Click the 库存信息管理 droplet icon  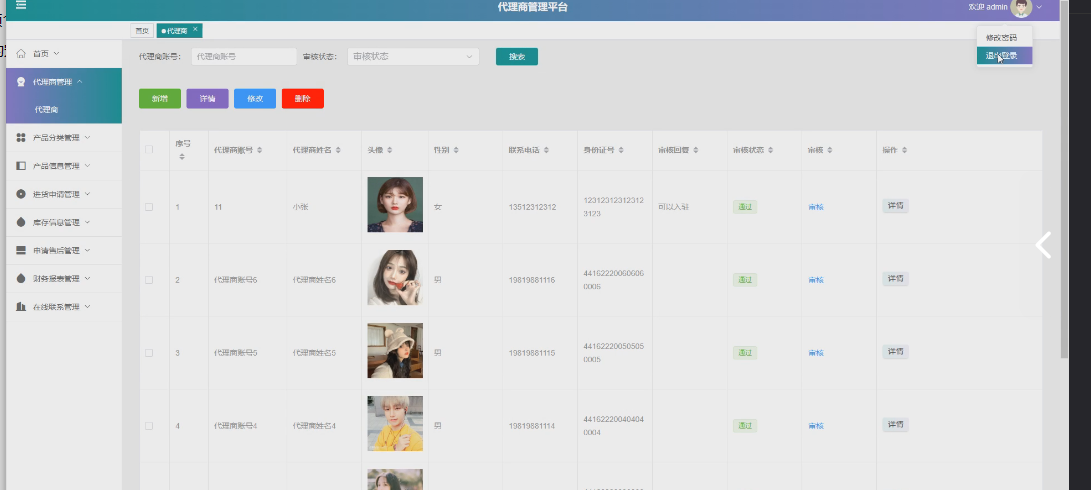tap(21, 222)
